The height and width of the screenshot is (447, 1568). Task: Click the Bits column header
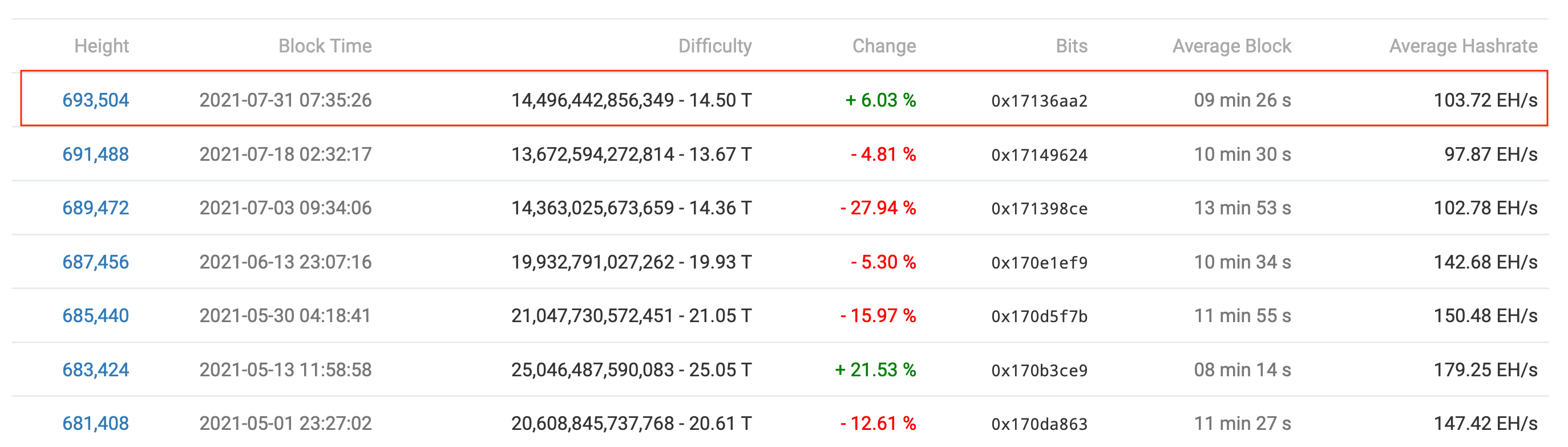(x=1072, y=46)
